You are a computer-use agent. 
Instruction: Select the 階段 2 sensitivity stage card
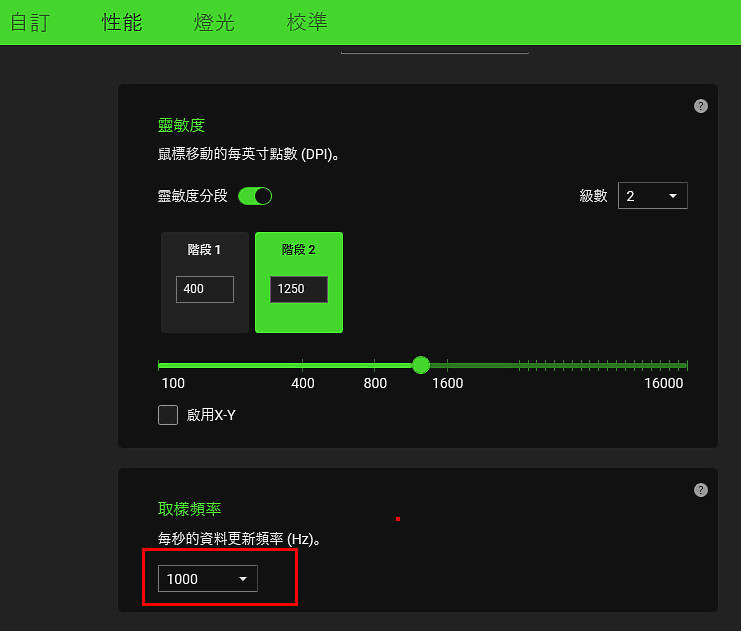coord(299,282)
